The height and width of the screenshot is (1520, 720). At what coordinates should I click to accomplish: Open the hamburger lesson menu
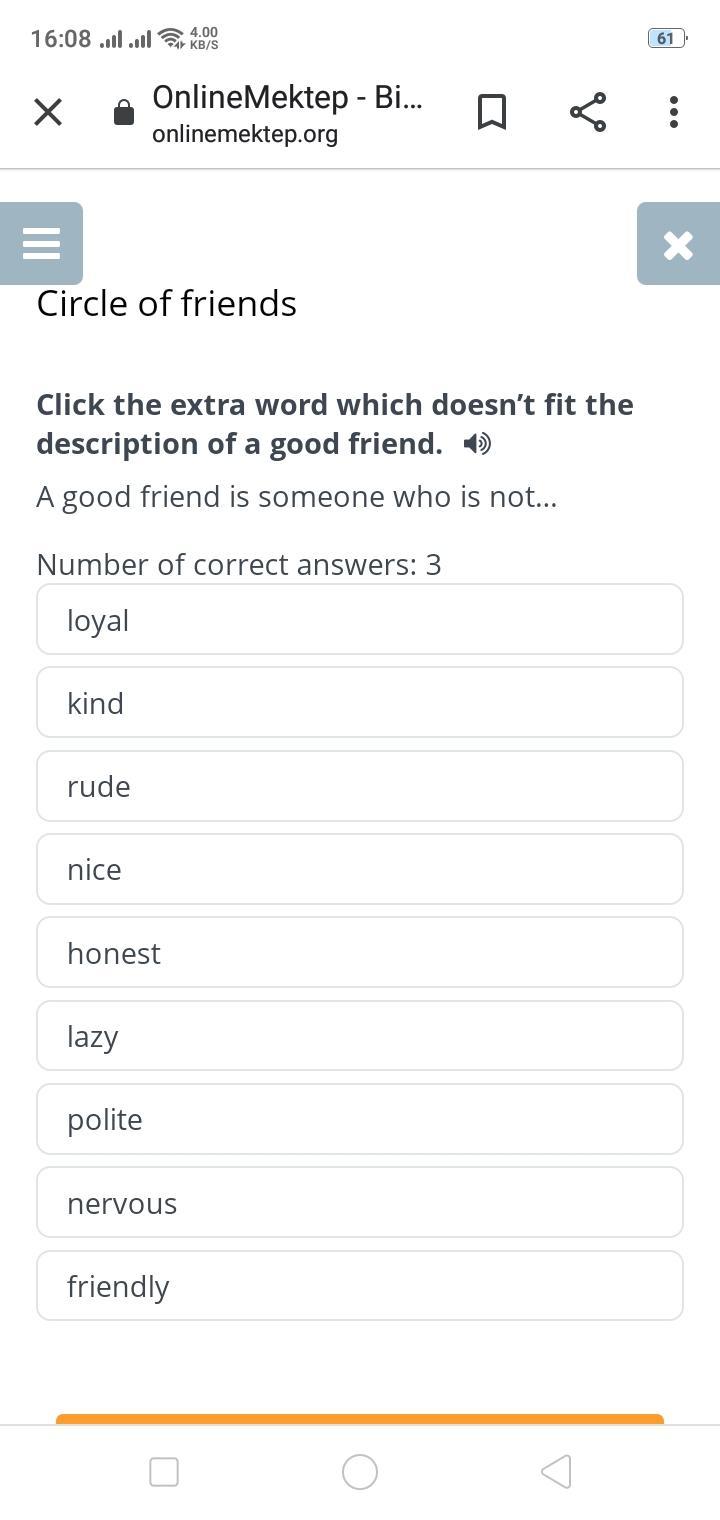pyautogui.click(x=41, y=244)
